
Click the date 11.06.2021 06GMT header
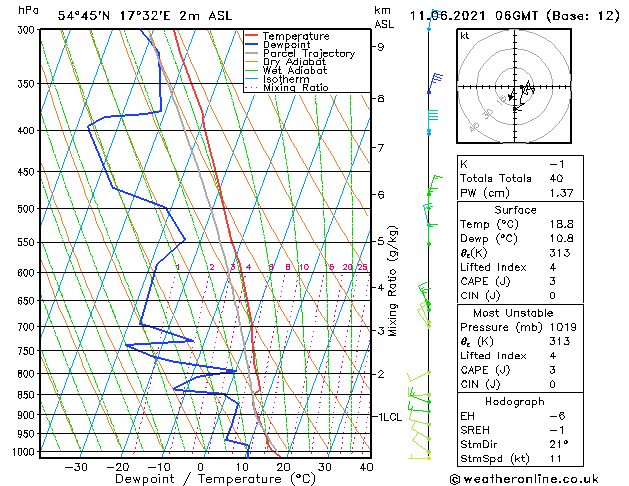(473, 16)
